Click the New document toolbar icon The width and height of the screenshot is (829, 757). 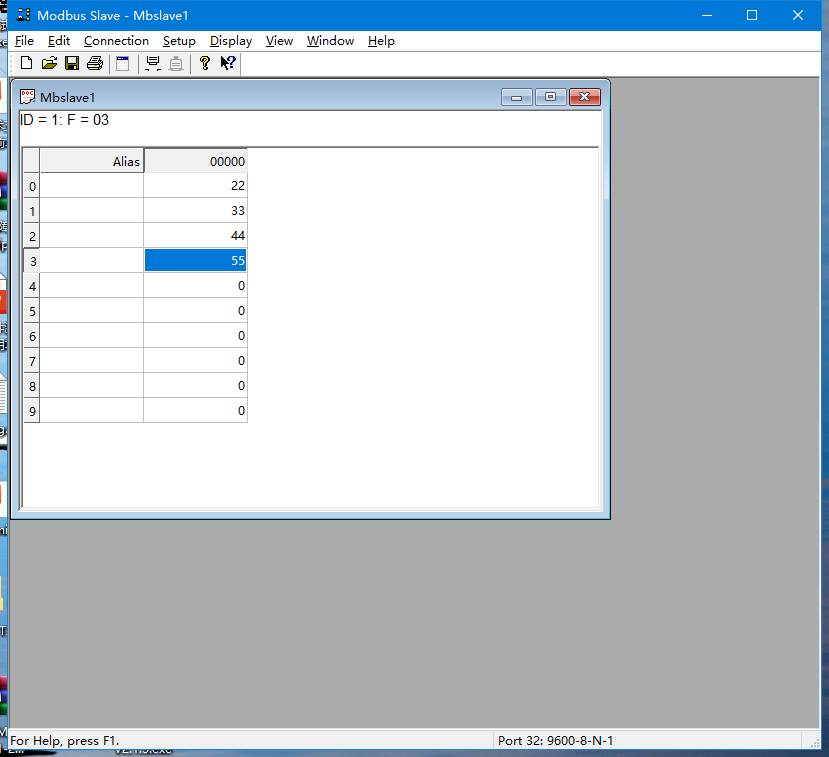pyautogui.click(x=27, y=64)
